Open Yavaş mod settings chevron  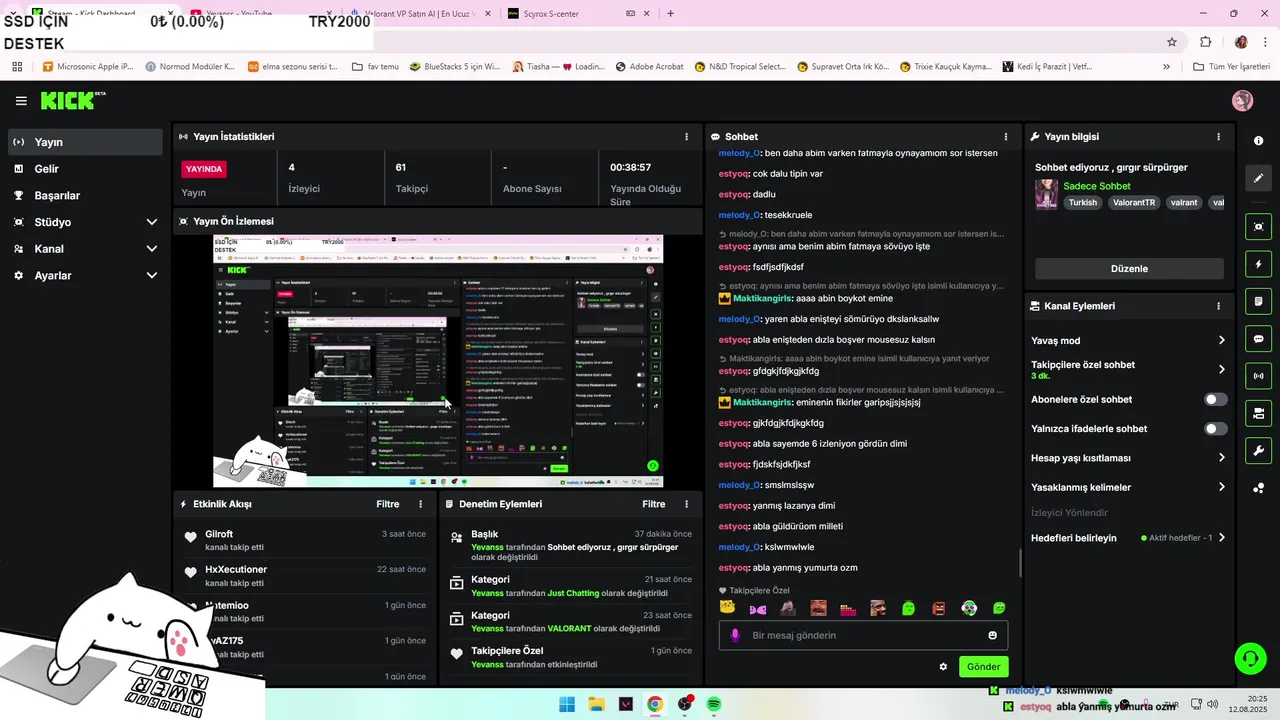coord(1221,341)
